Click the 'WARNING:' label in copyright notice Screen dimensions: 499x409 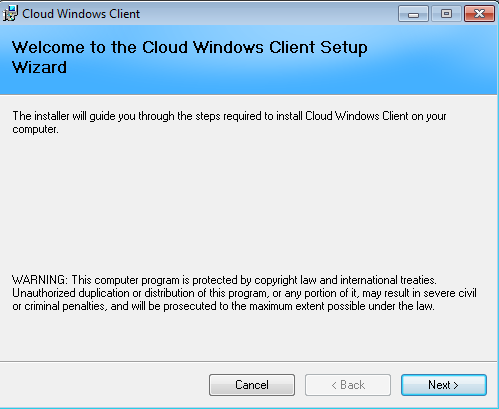[40, 280]
